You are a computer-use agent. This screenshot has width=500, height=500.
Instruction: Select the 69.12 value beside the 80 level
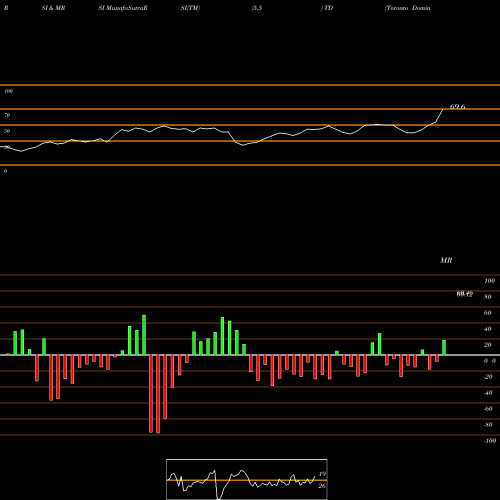465,294
